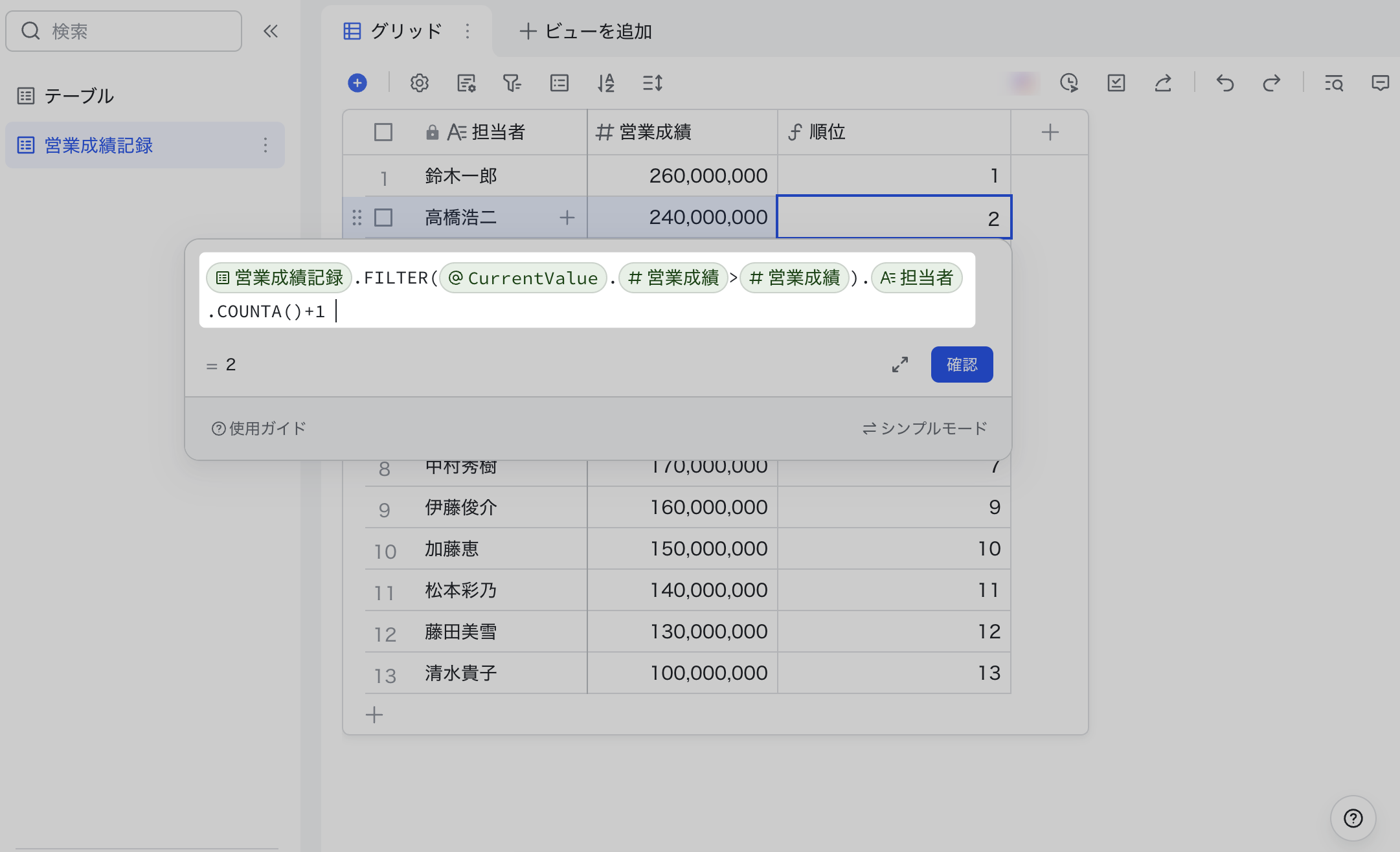Viewport: 1400px width, 852px height.
Task: Click the sort A-Z toolbar icon
Action: click(605, 83)
